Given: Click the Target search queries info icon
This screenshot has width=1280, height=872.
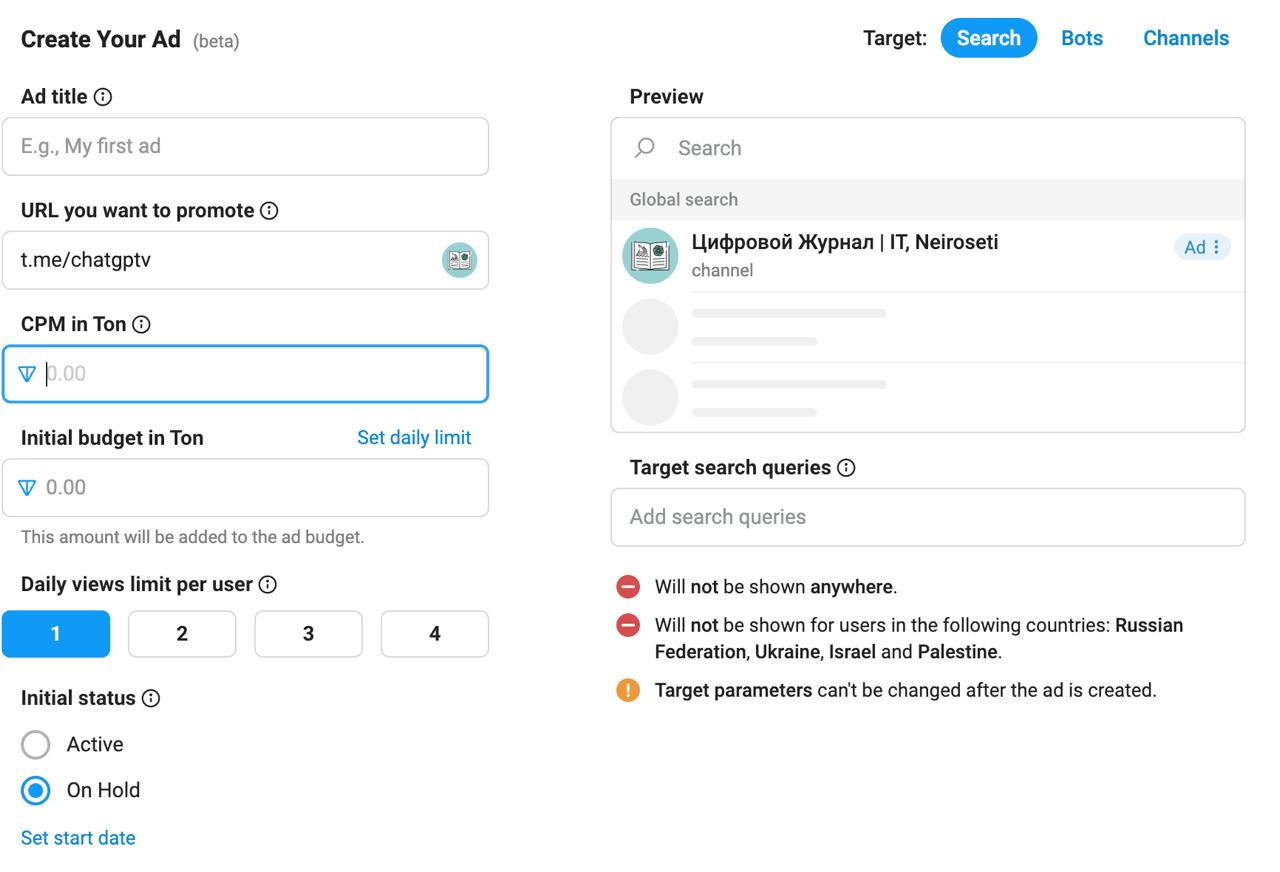Looking at the screenshot, I should click(846, 468).
